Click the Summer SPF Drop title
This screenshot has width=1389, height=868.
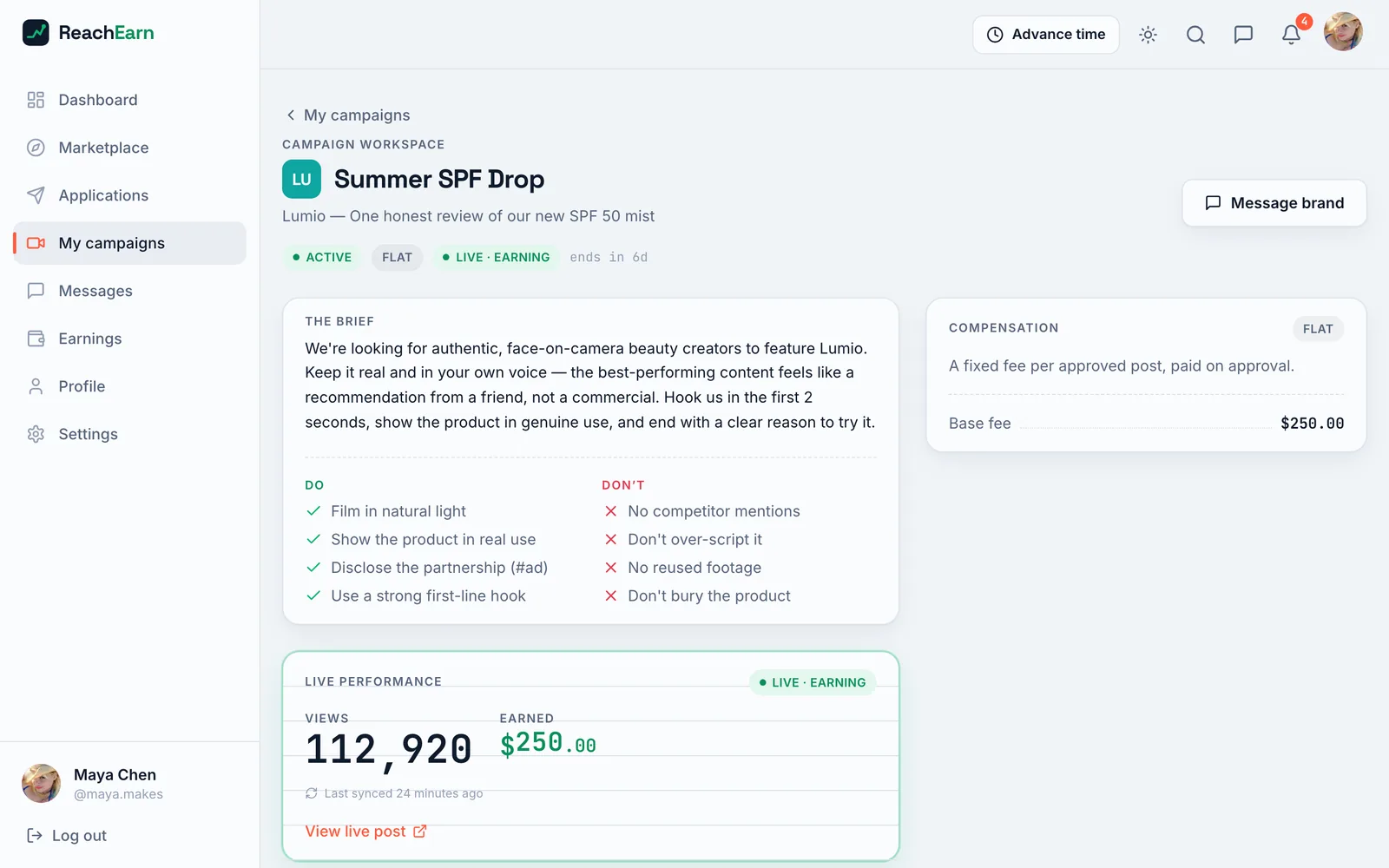click(x=439, y=179)
